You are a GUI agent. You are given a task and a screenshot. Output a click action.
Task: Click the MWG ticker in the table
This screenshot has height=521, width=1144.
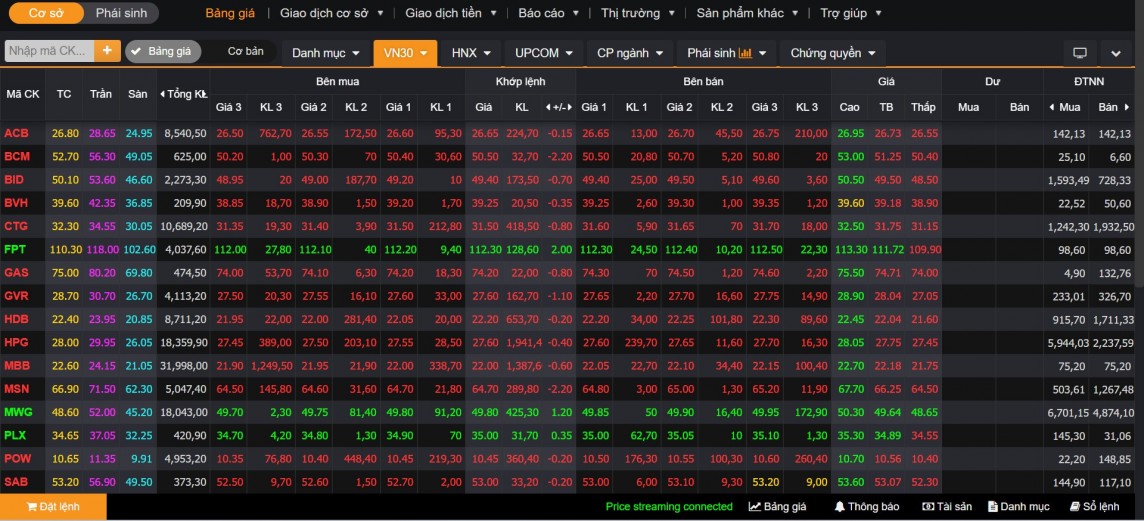coord(18,412)
